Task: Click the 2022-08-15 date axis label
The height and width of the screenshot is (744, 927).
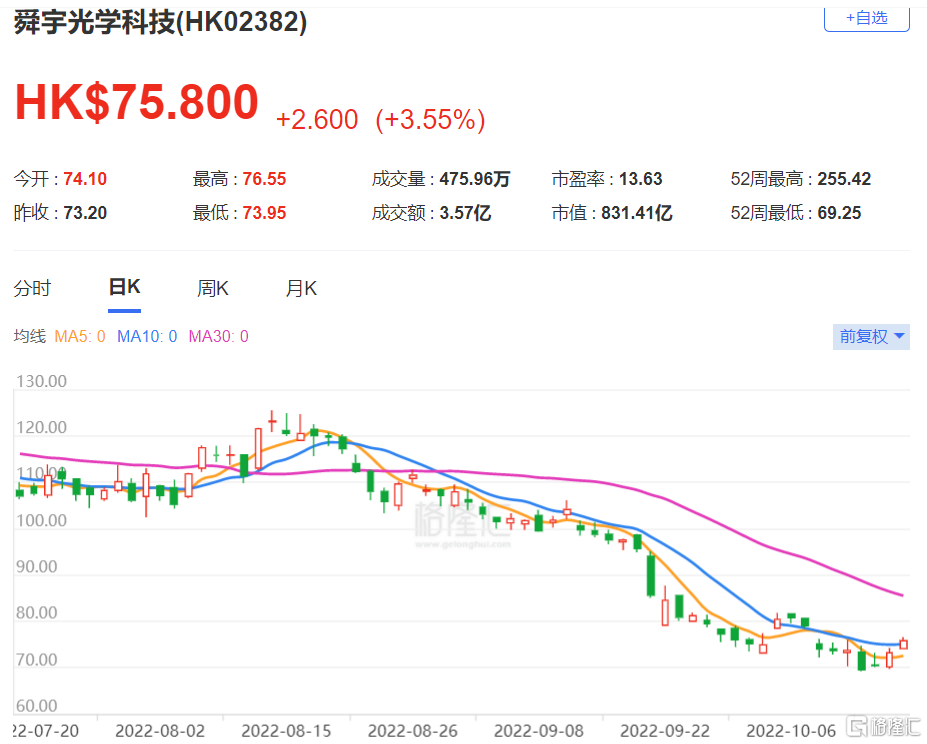Action: click(x=286, y=731)
